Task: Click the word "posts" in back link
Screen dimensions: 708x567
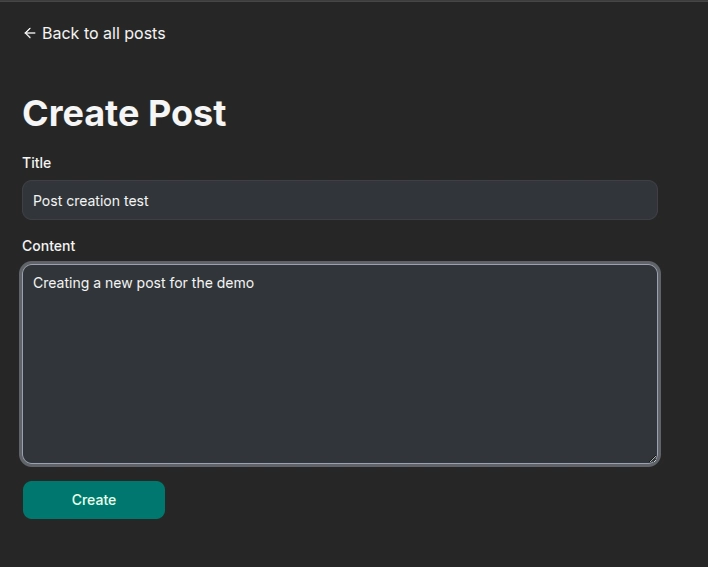Action: tap(145, 33)
